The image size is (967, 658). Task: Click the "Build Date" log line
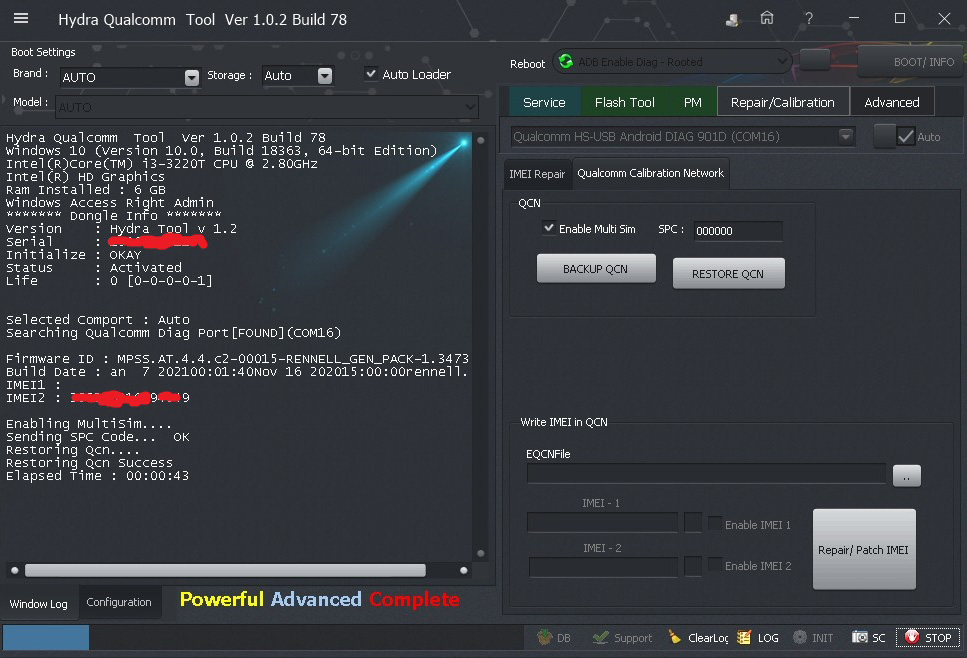[x=237, y=371]
